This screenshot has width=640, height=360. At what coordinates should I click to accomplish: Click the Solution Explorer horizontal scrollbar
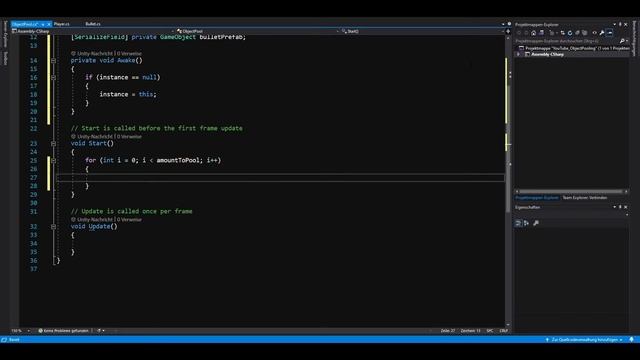tap(571, 191)
